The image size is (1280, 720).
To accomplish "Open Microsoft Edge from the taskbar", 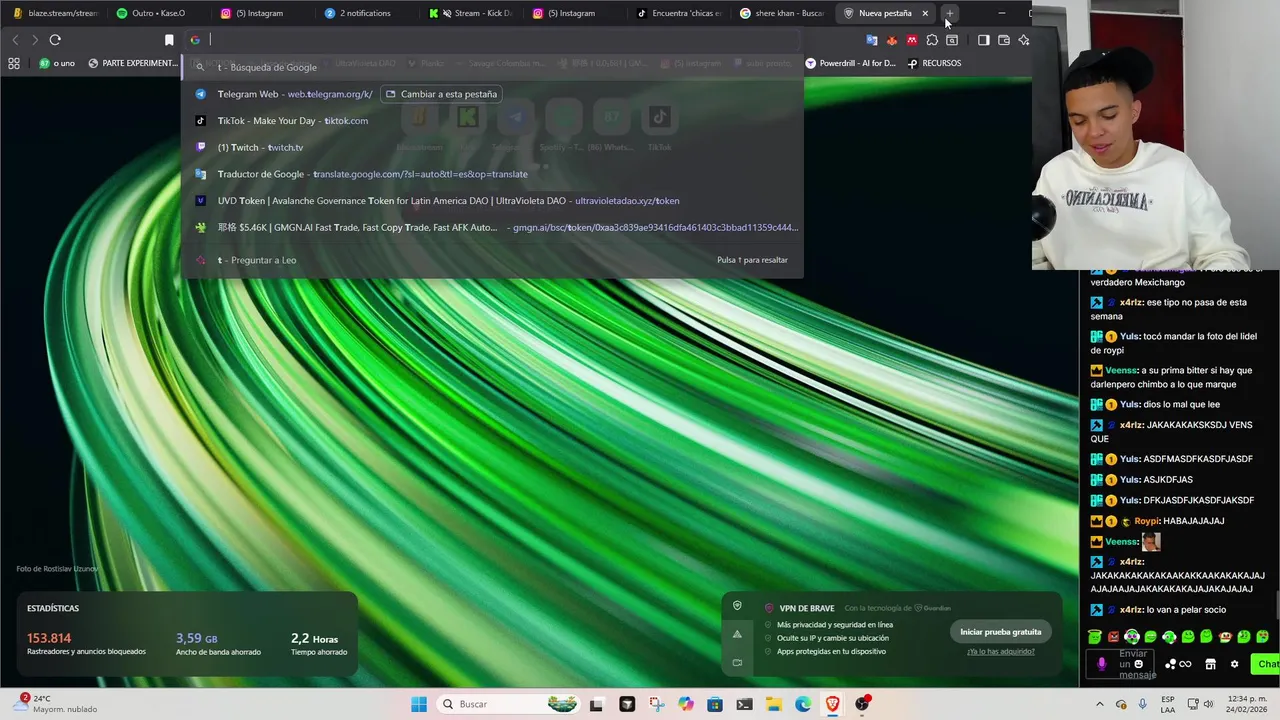I will tap(803, 704).
